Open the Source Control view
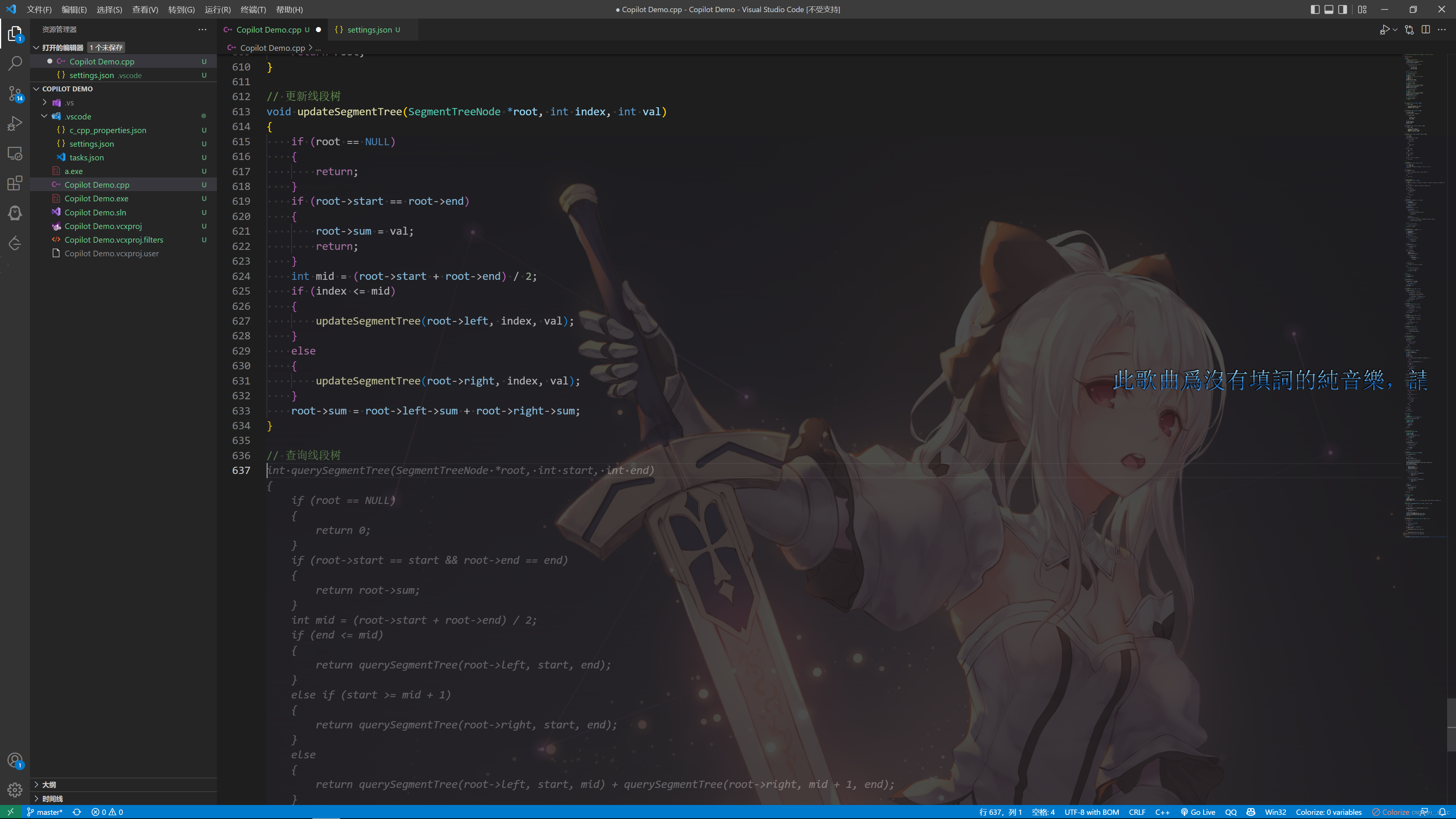 (x=15, y=93)
